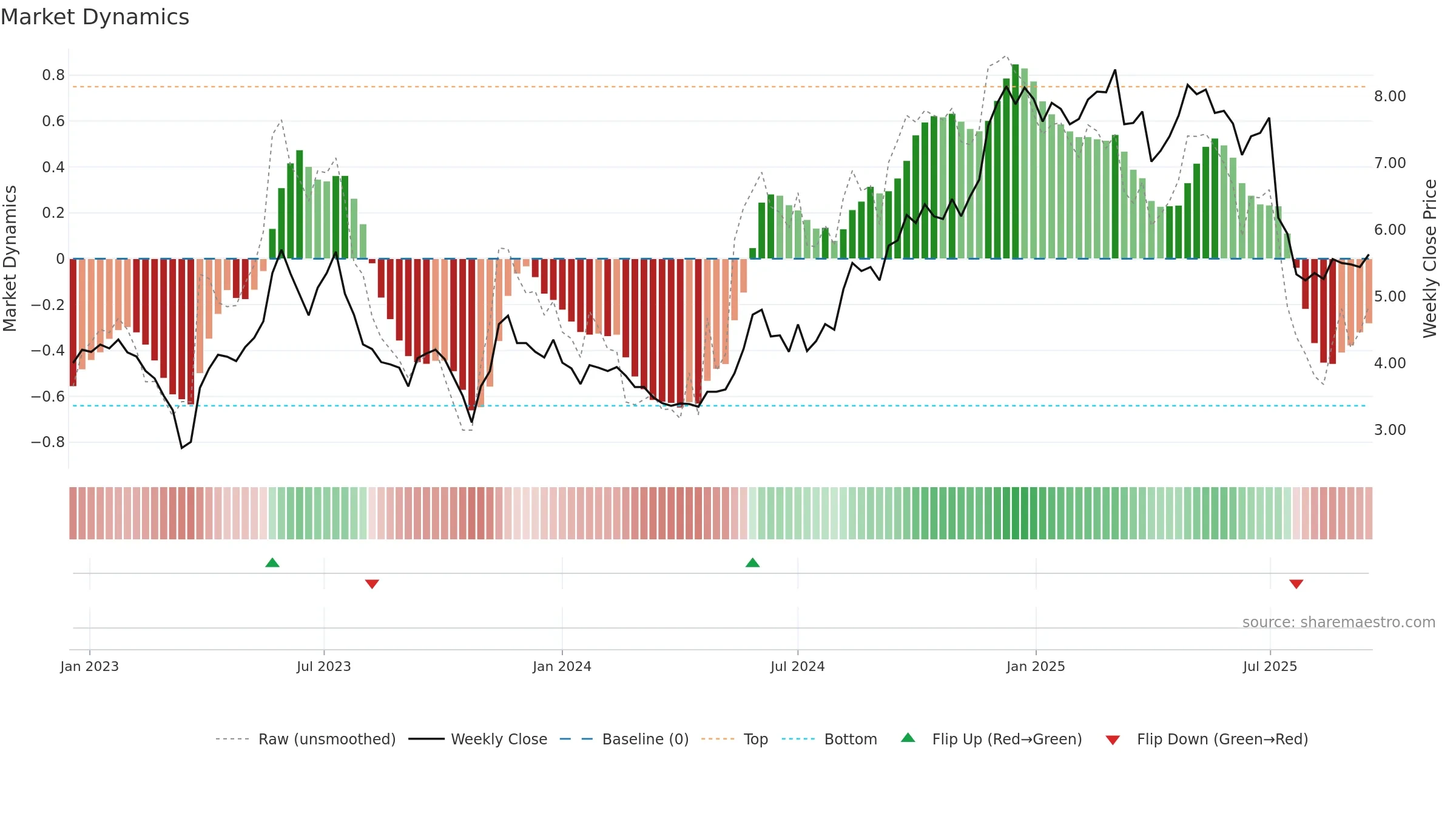Select the Aug 2023 red flip-down marker
This screenshot has height=819, width=1456.
372,584
